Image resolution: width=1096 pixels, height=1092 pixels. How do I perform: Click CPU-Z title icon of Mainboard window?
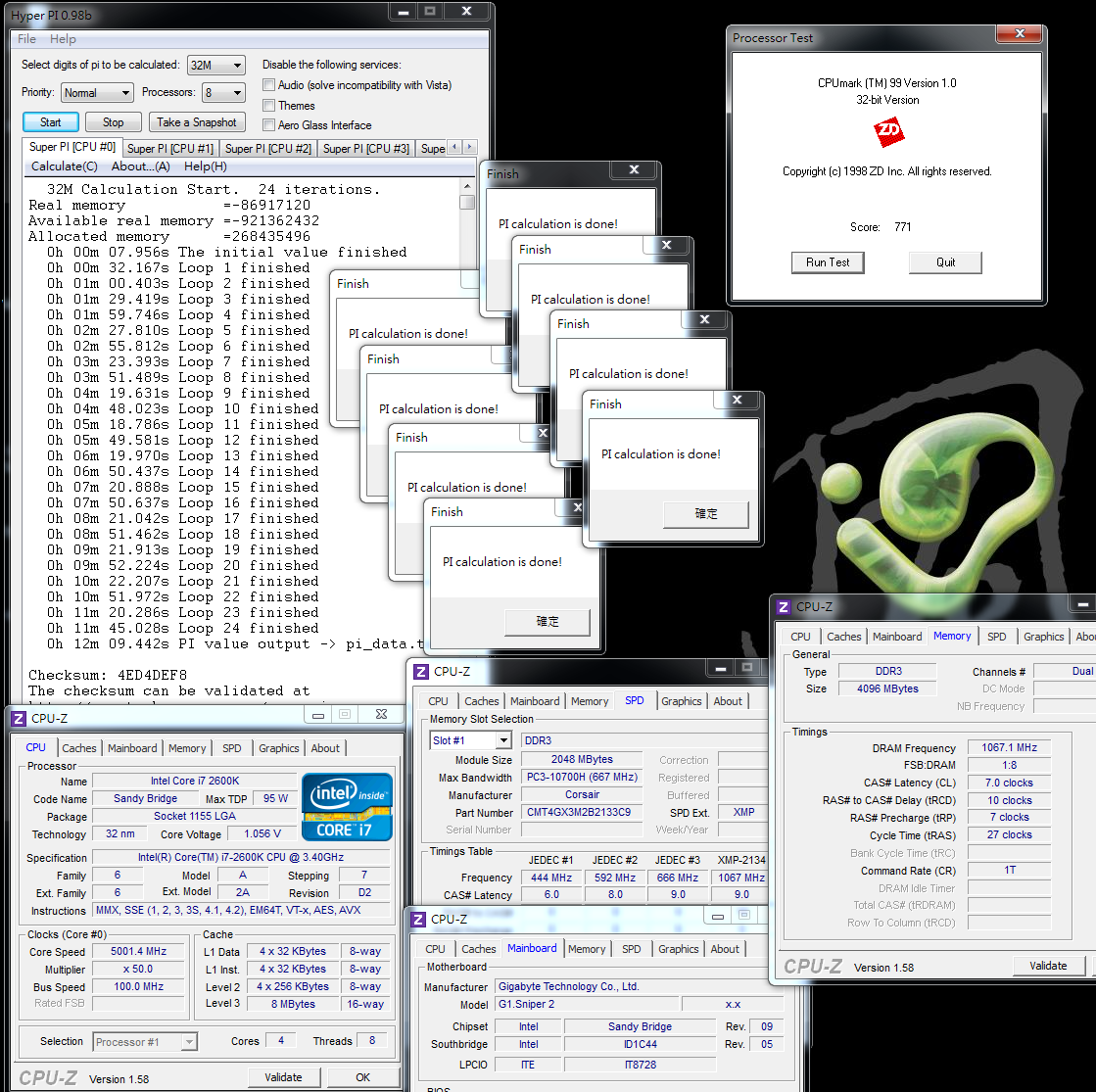coord(418,919)
